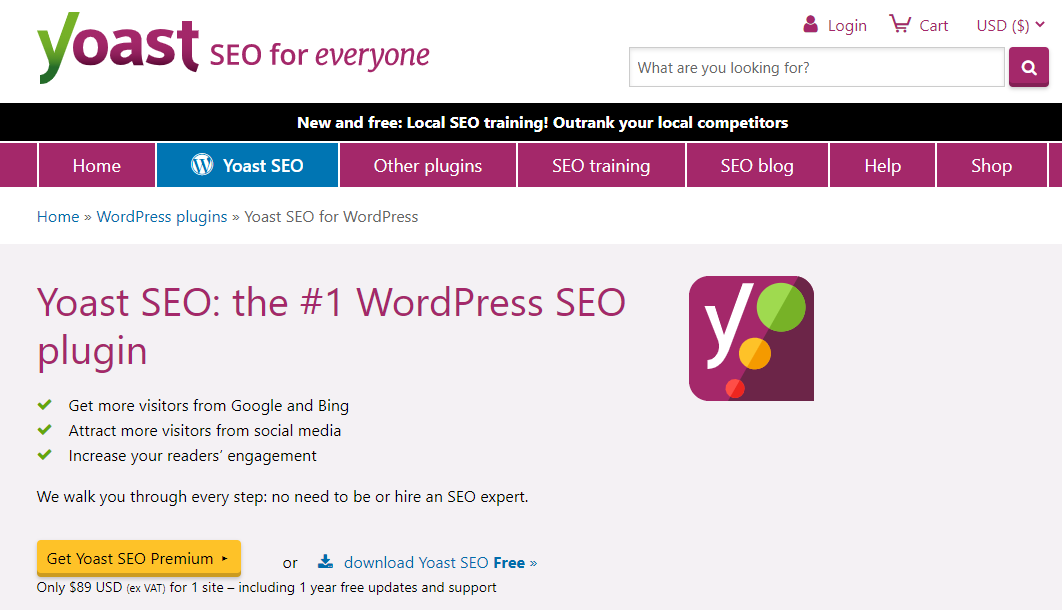The width and height of the screenshot is (1062, 610).
Task: Click the shopping cart icon
Action: (900, 24)
